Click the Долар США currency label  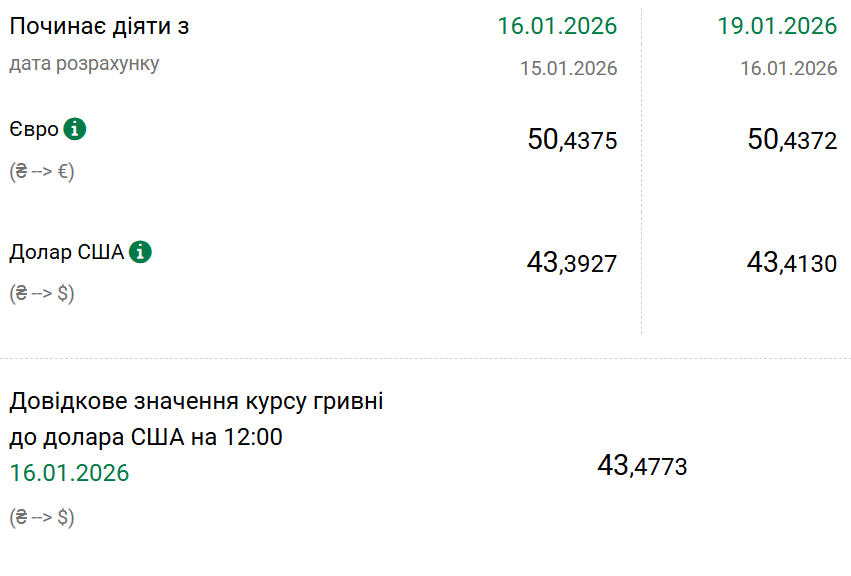[66, 252]
